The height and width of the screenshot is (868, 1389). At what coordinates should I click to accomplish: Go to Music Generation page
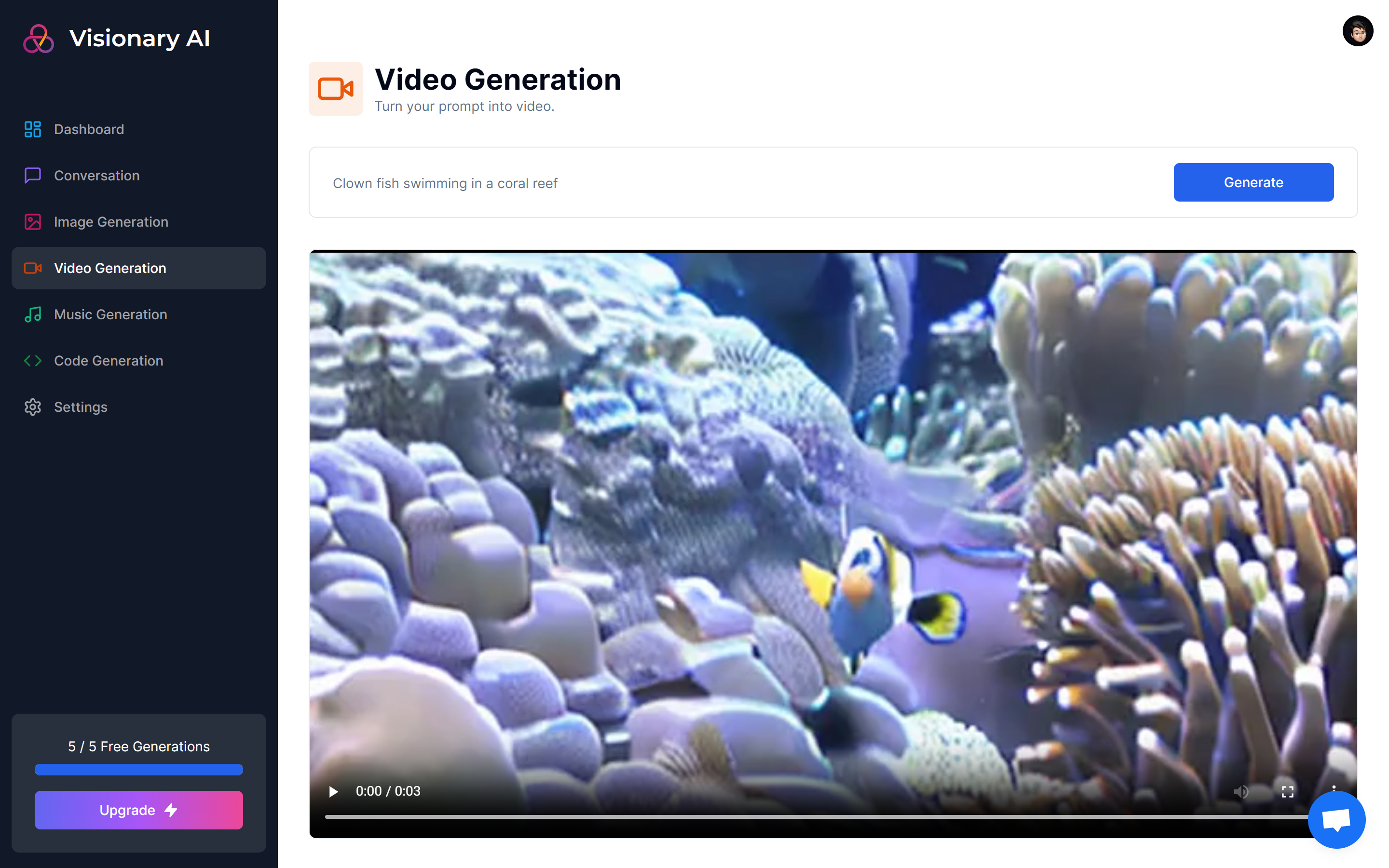110,314
